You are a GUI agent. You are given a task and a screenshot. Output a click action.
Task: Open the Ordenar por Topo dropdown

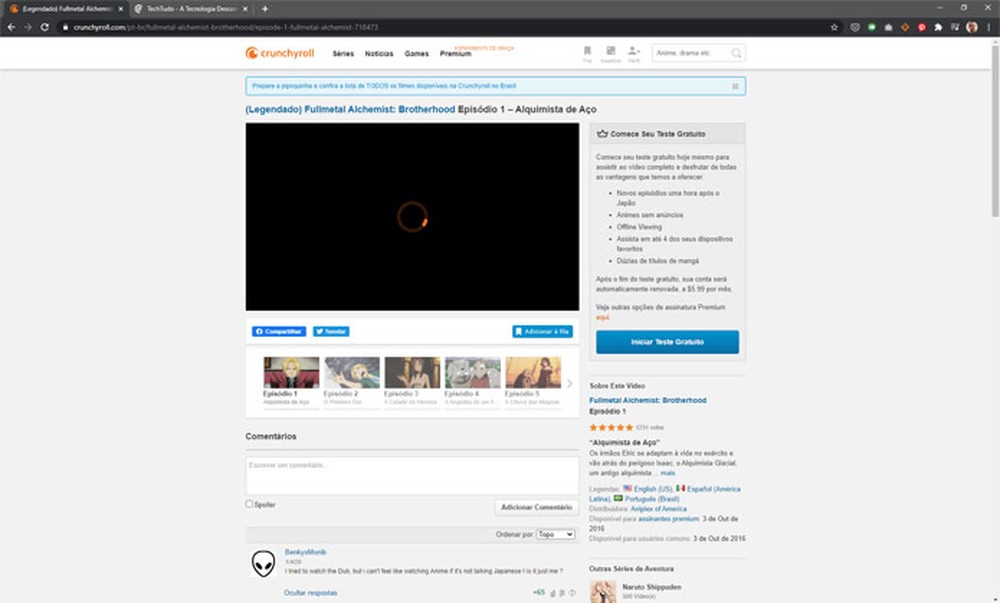click(555, 534)
